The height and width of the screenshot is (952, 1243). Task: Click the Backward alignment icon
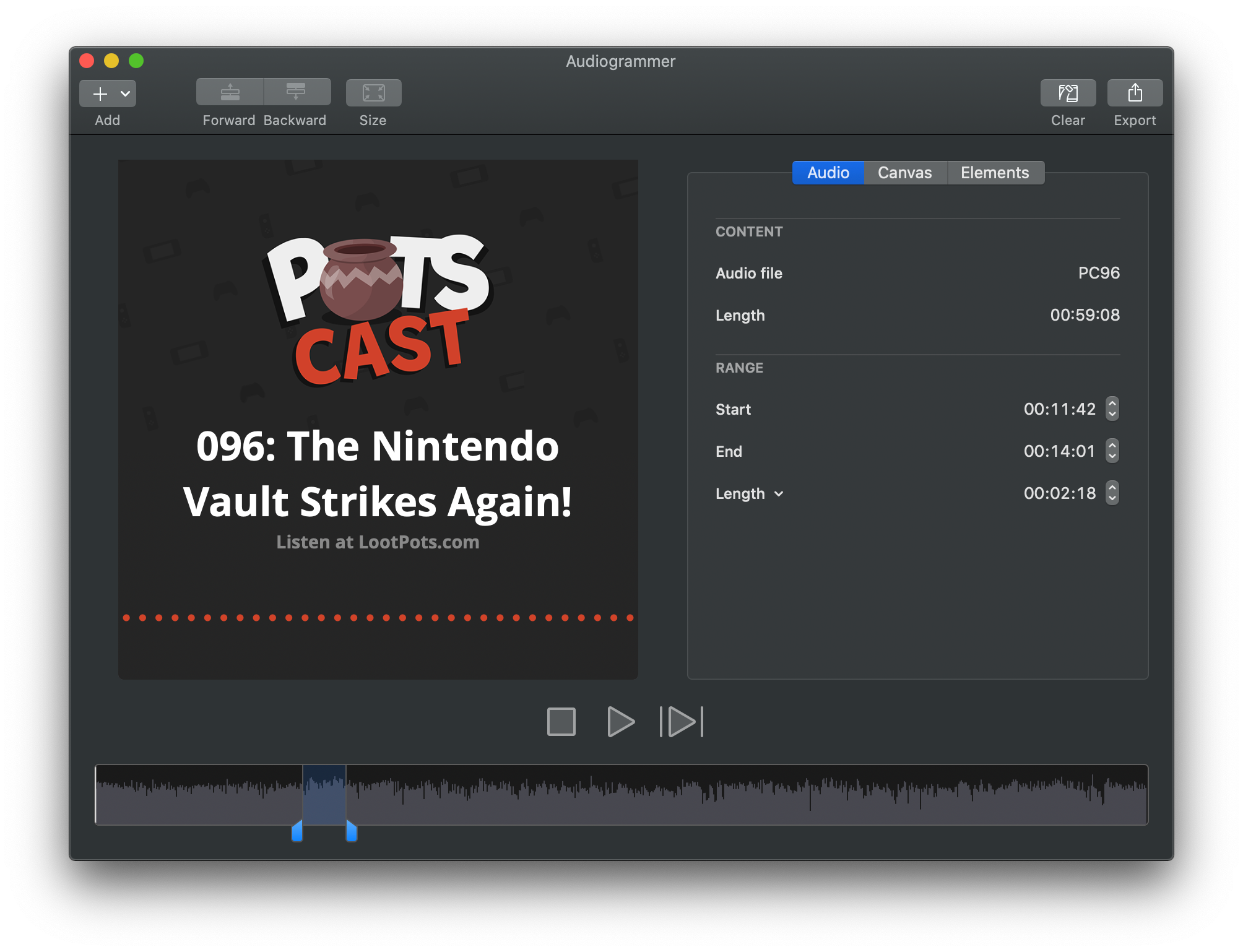click(297, 92)
